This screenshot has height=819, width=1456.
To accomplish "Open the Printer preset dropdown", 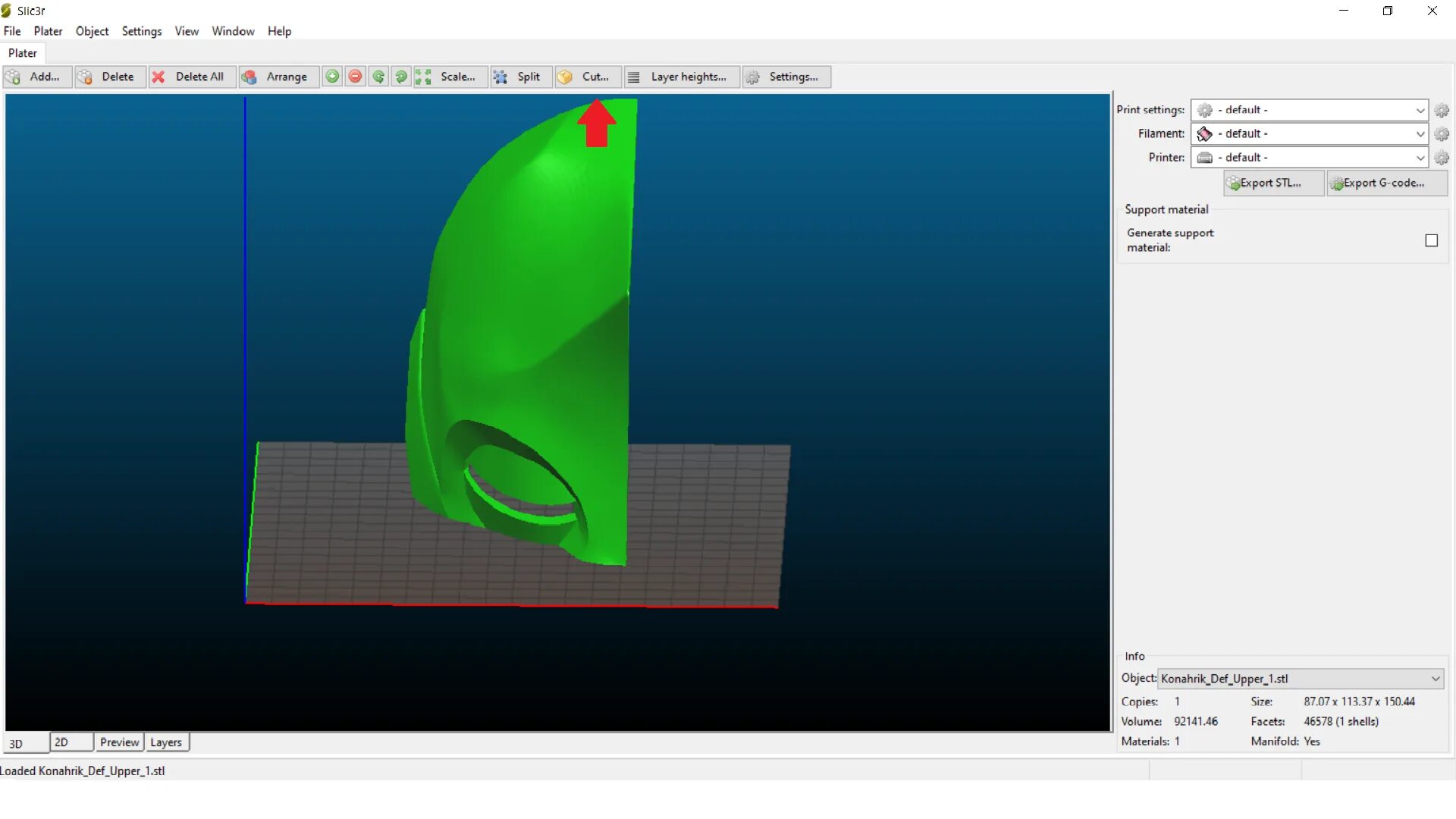I will pyautogui.click(x=1310, y=157).
